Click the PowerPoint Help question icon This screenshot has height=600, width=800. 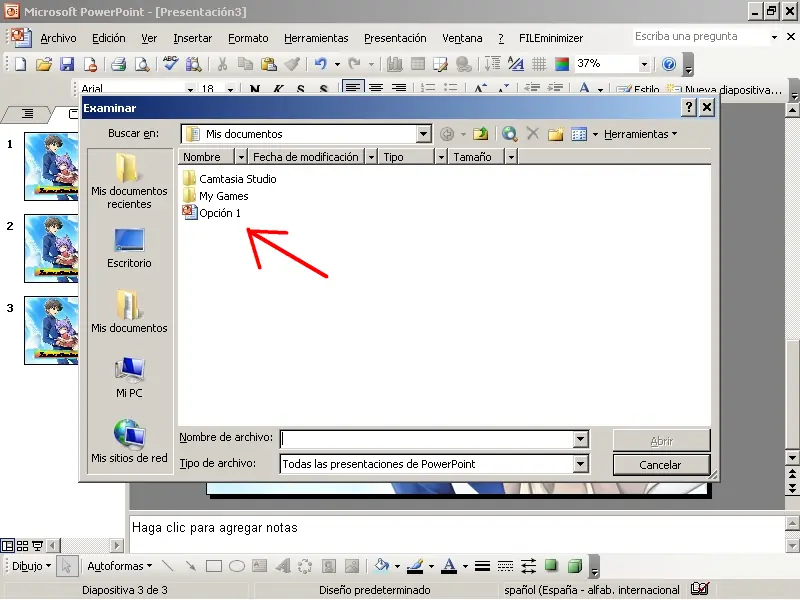[669, 64]
